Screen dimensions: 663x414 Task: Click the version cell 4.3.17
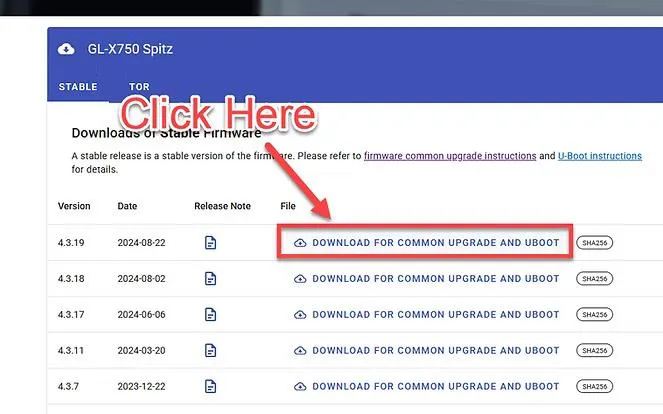(71, 315)
